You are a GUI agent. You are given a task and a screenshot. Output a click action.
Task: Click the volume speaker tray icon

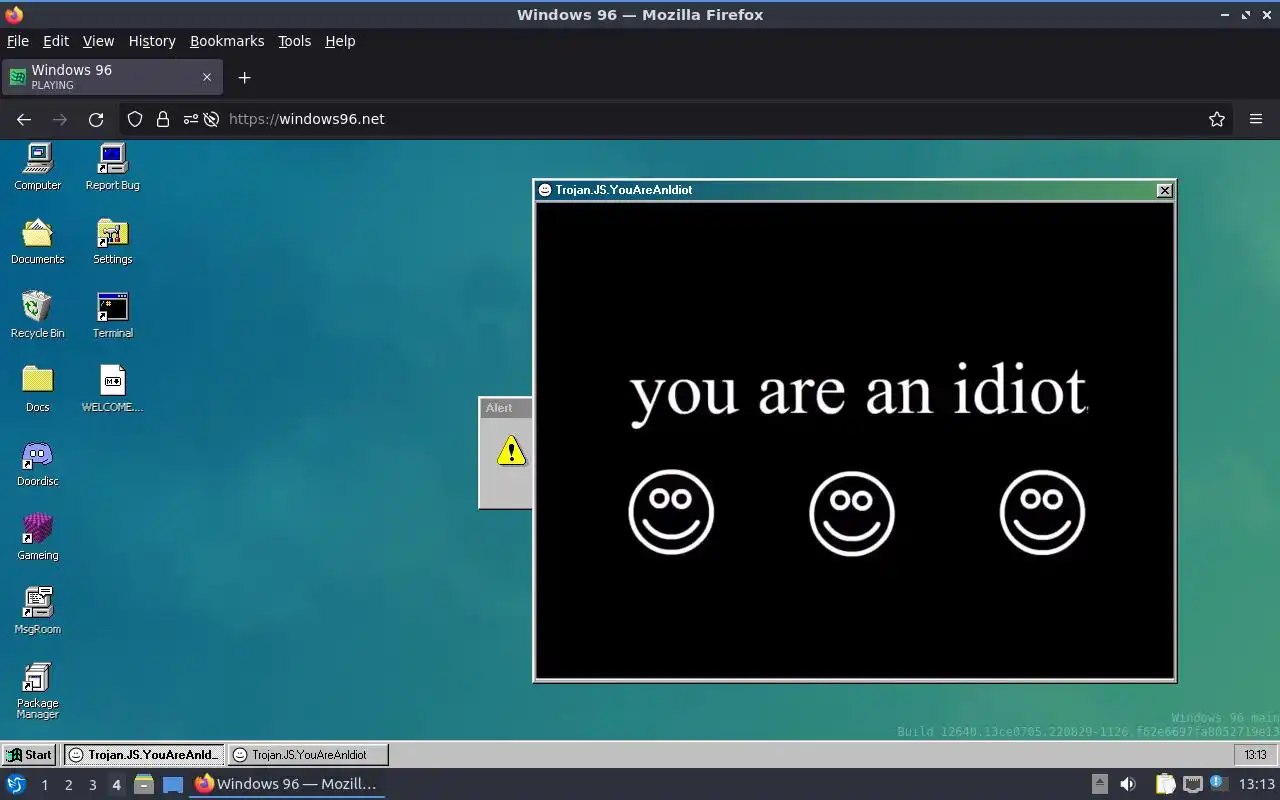[1128, 784]
